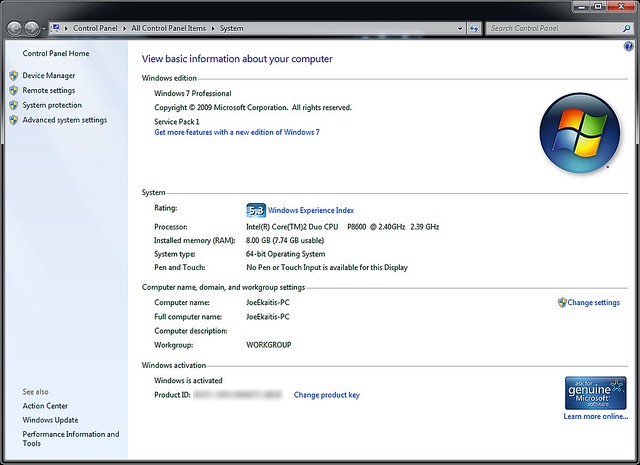The height and width of the screenshot is (465, 640).
Task: Click the magnifier search icon
Action: pyautogui.click(x=627, y=28)
